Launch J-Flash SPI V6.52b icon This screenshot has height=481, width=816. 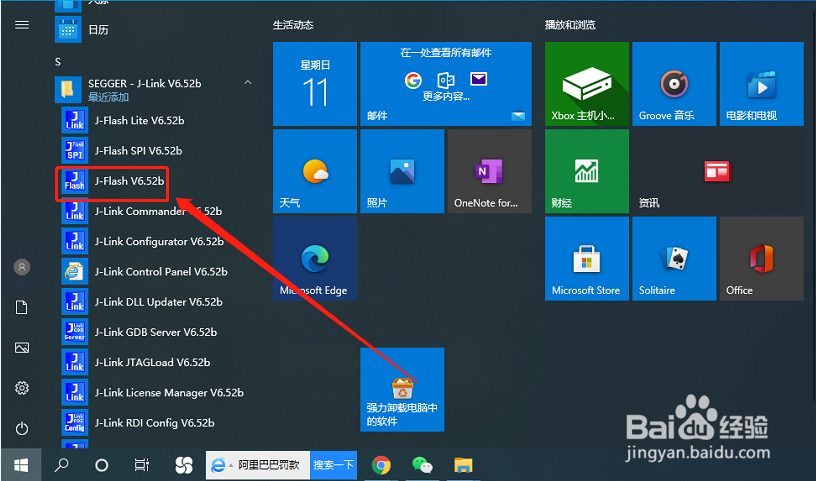pos(74,150)
